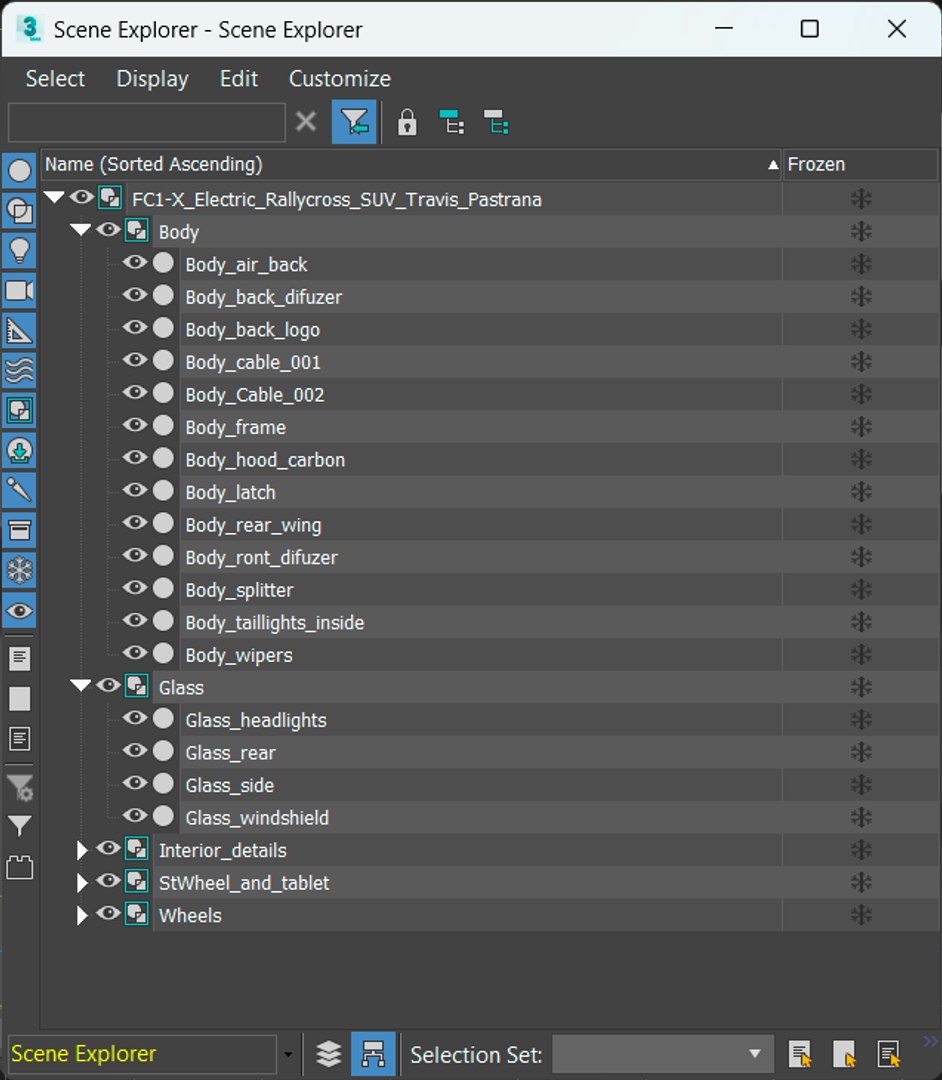Image resolution: width=942 pixels, height=1080 pixels.
Task: Collapse the Body group
Action: [81, 230]
